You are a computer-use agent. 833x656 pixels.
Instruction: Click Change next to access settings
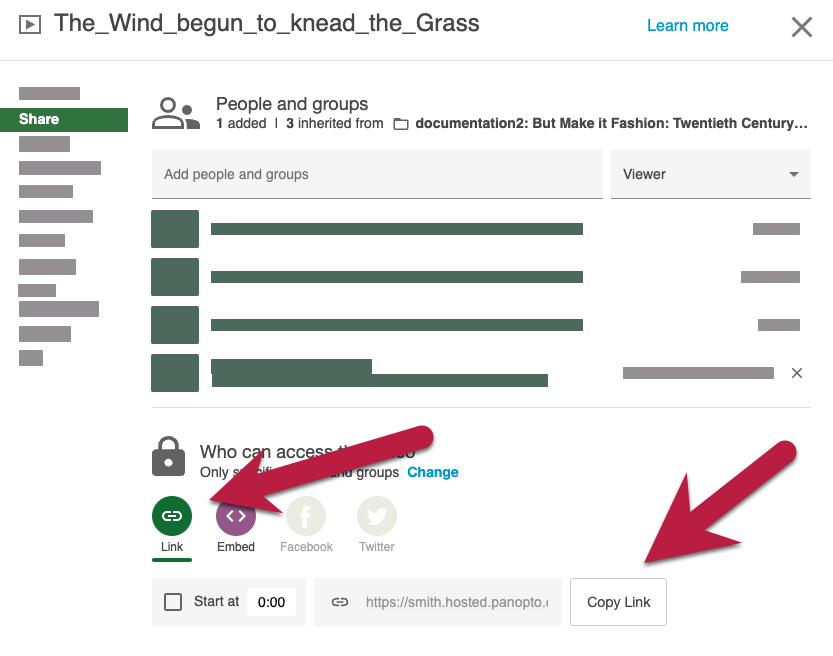point(432,472)
